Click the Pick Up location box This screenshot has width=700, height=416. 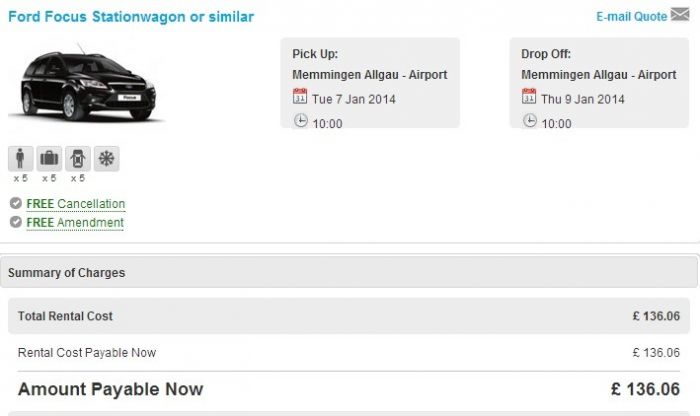click(370, 83)
